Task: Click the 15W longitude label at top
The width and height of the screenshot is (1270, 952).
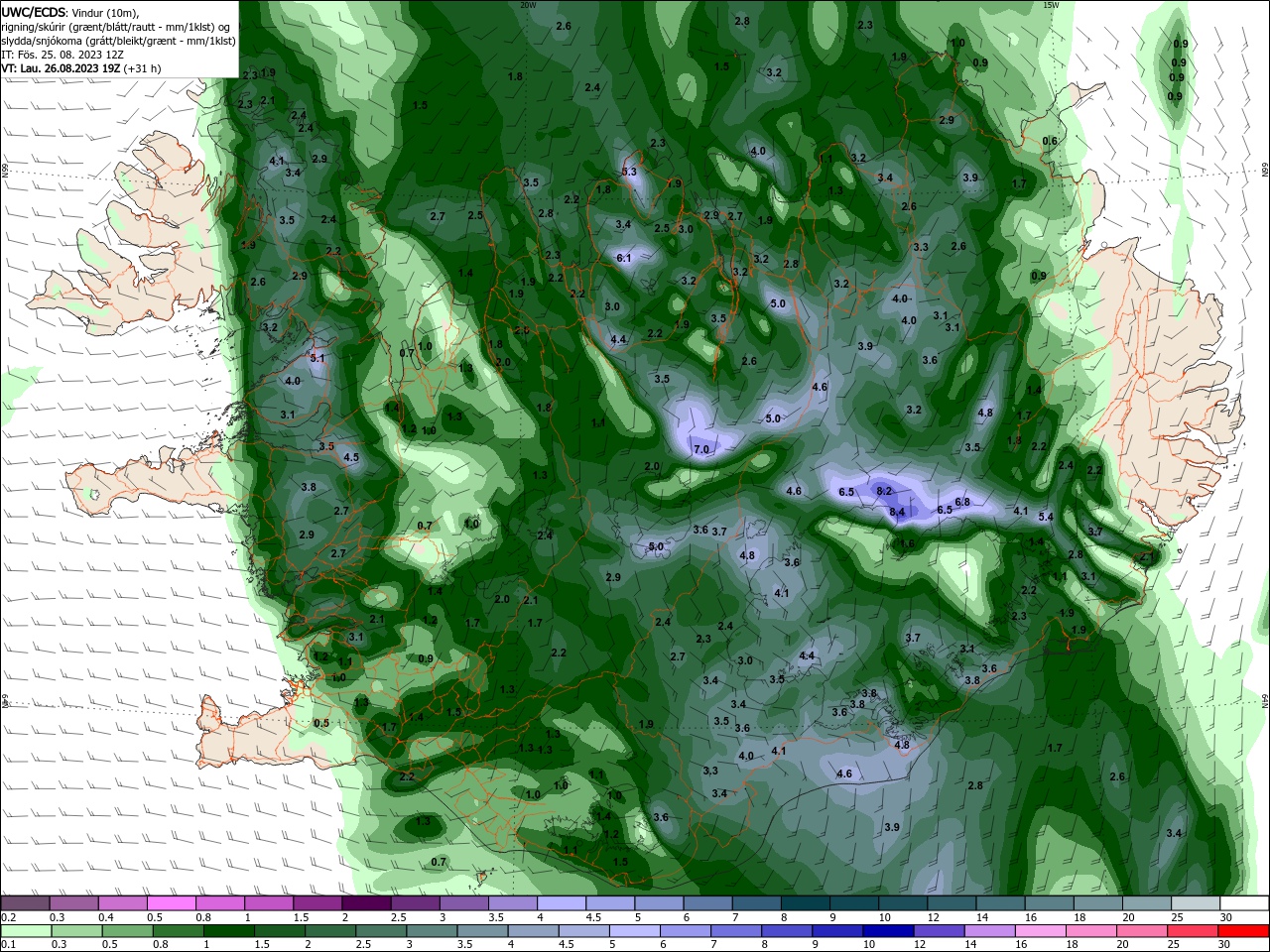Action: pos(1051,5)
